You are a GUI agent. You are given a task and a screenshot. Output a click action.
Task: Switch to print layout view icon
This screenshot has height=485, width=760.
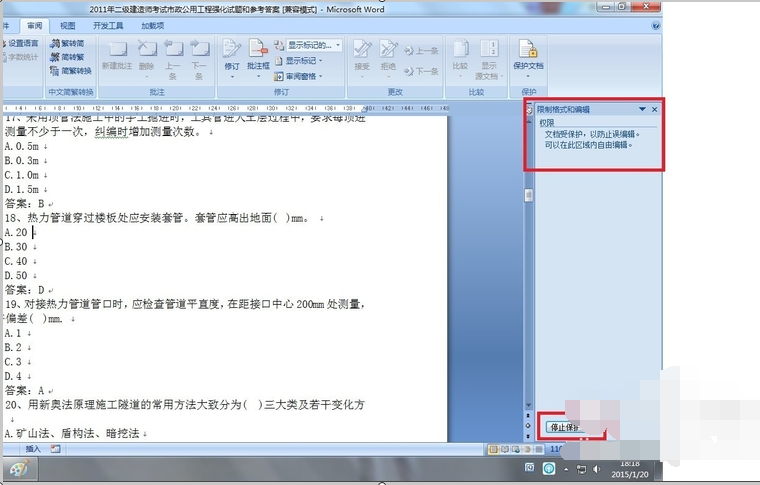point(493,449)
